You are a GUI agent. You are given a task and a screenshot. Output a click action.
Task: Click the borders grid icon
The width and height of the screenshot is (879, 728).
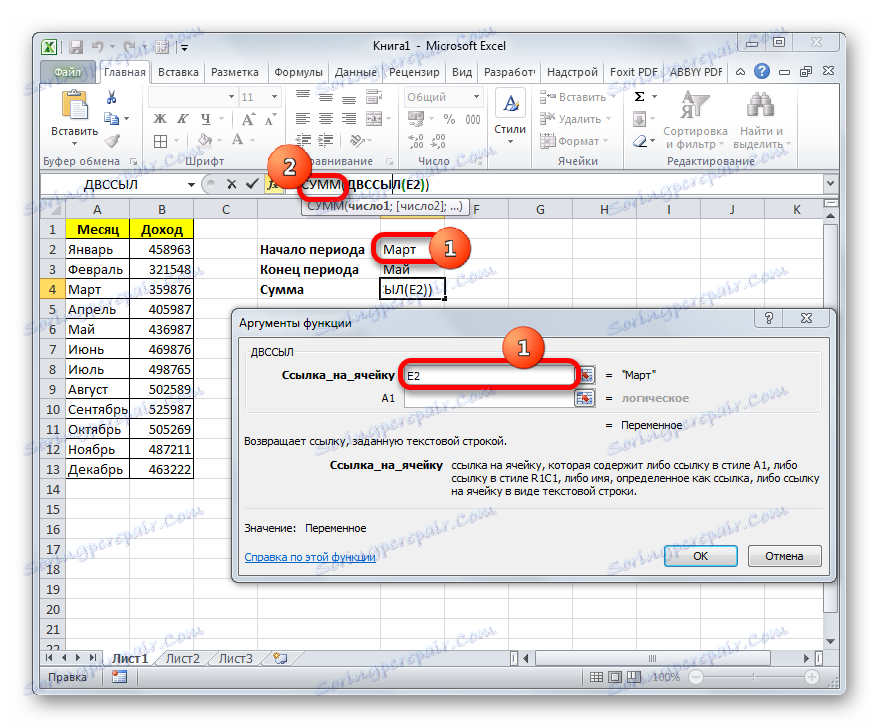click(x=160, y=141)
